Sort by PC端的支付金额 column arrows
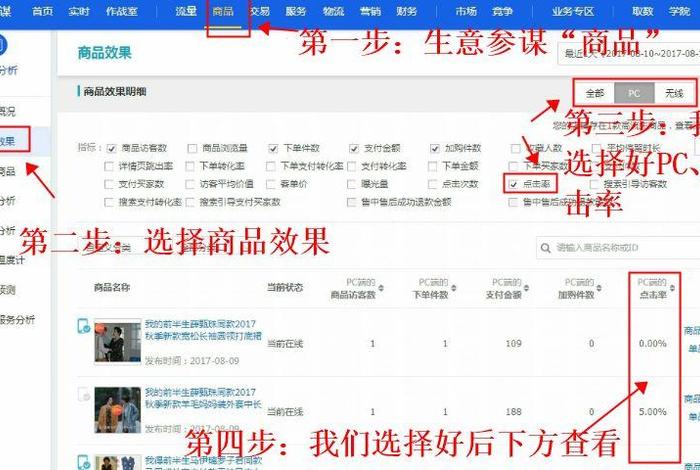The width and height of the screenshot is (700, 470). [526, 288]
